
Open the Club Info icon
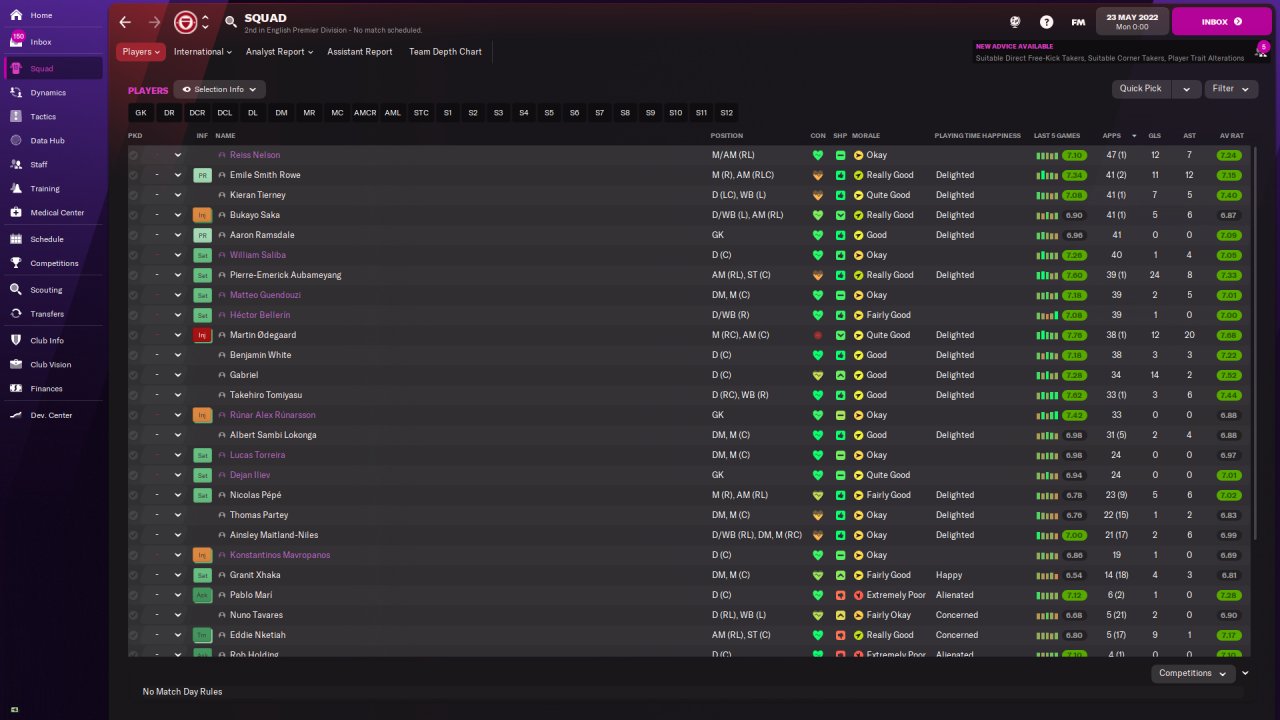[x=16, y=340]
